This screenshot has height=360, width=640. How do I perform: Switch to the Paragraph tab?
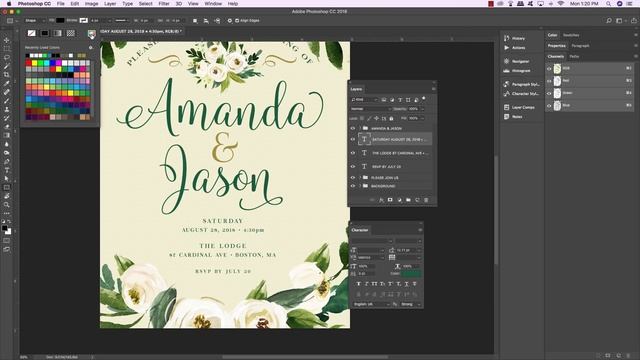point(580,46)
